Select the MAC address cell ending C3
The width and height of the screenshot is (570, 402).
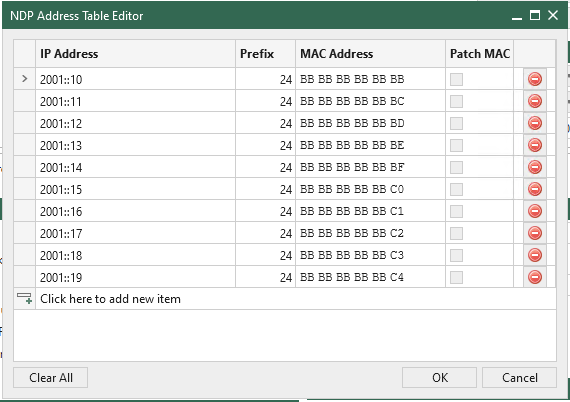370,255
